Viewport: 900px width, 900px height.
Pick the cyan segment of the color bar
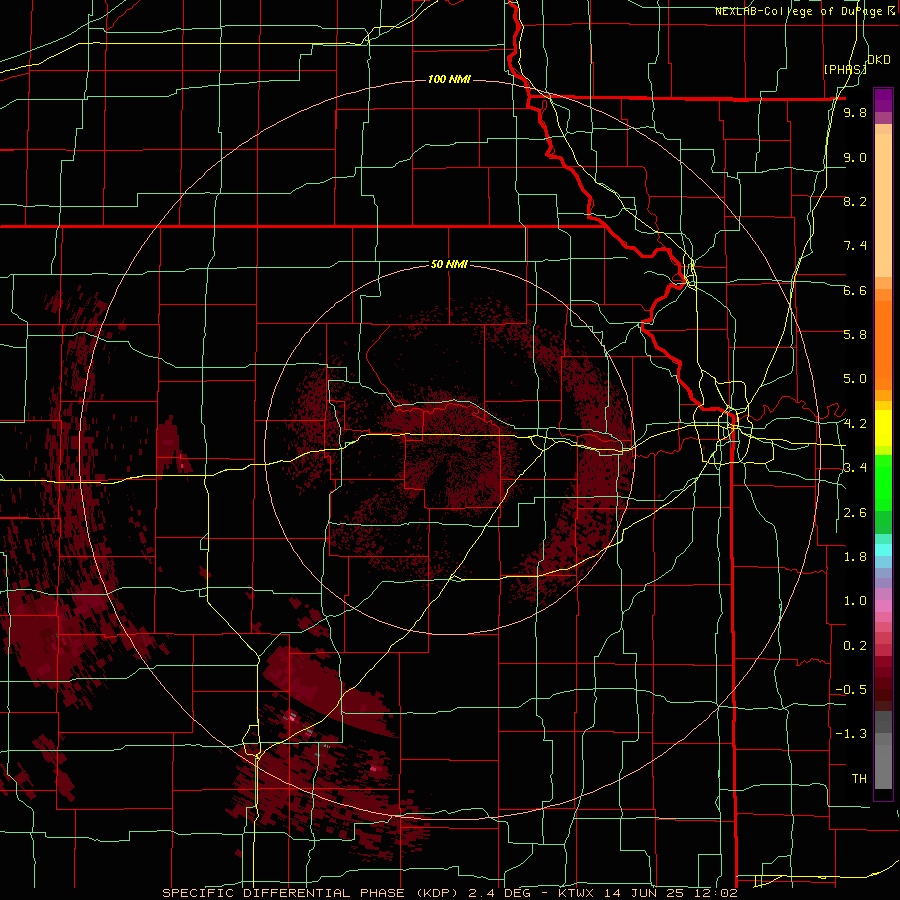(x=883, y=550)
